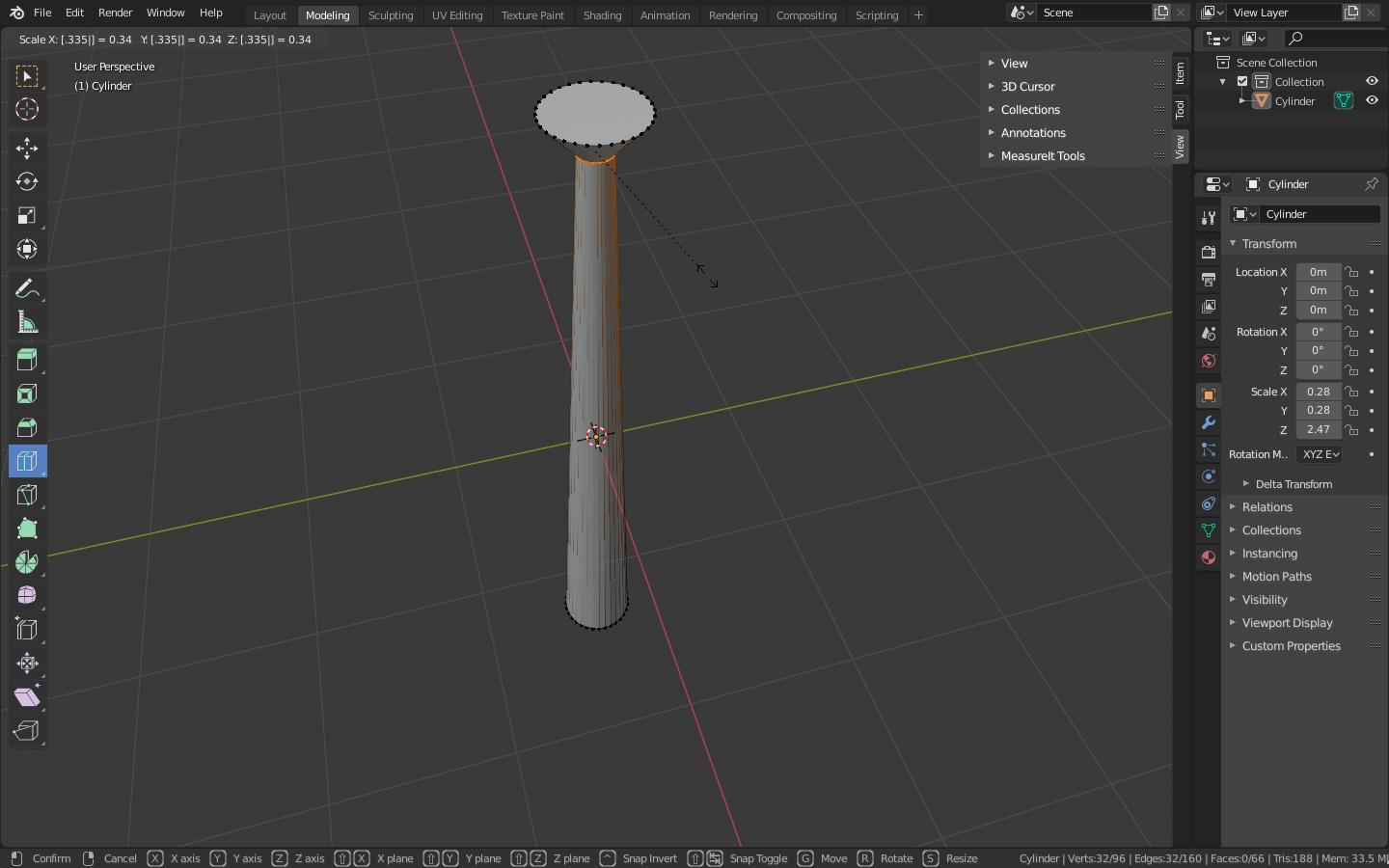Switch to the Shading workspace tab
This screenshot has width=1389, height=868.
[x=602, y=14]
